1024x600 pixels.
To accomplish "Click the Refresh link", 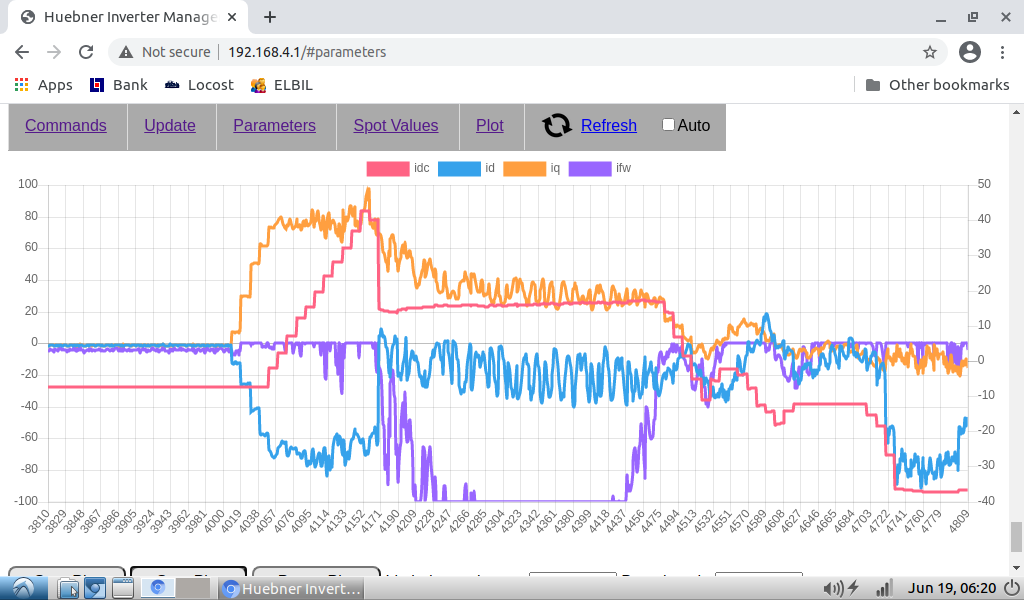I will (x=608, y=125).
